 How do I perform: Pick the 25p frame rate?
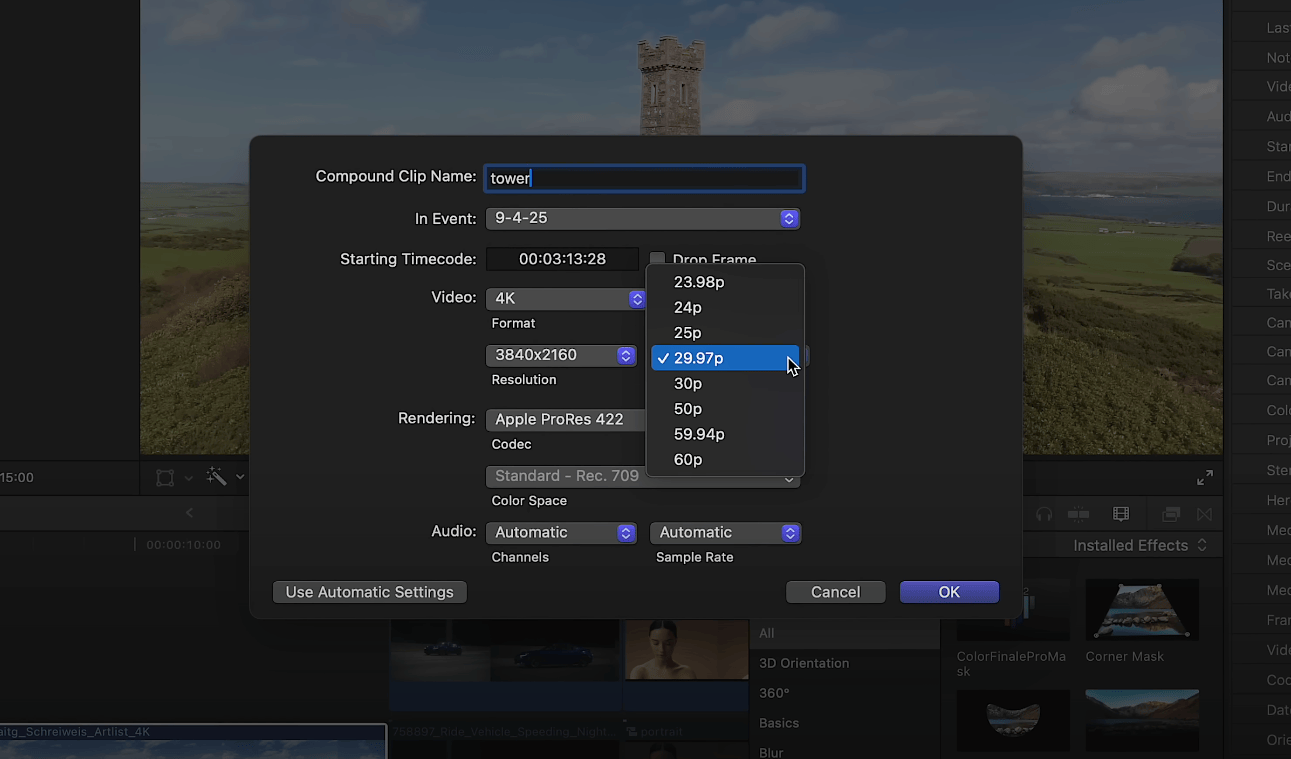click(725, 333)
